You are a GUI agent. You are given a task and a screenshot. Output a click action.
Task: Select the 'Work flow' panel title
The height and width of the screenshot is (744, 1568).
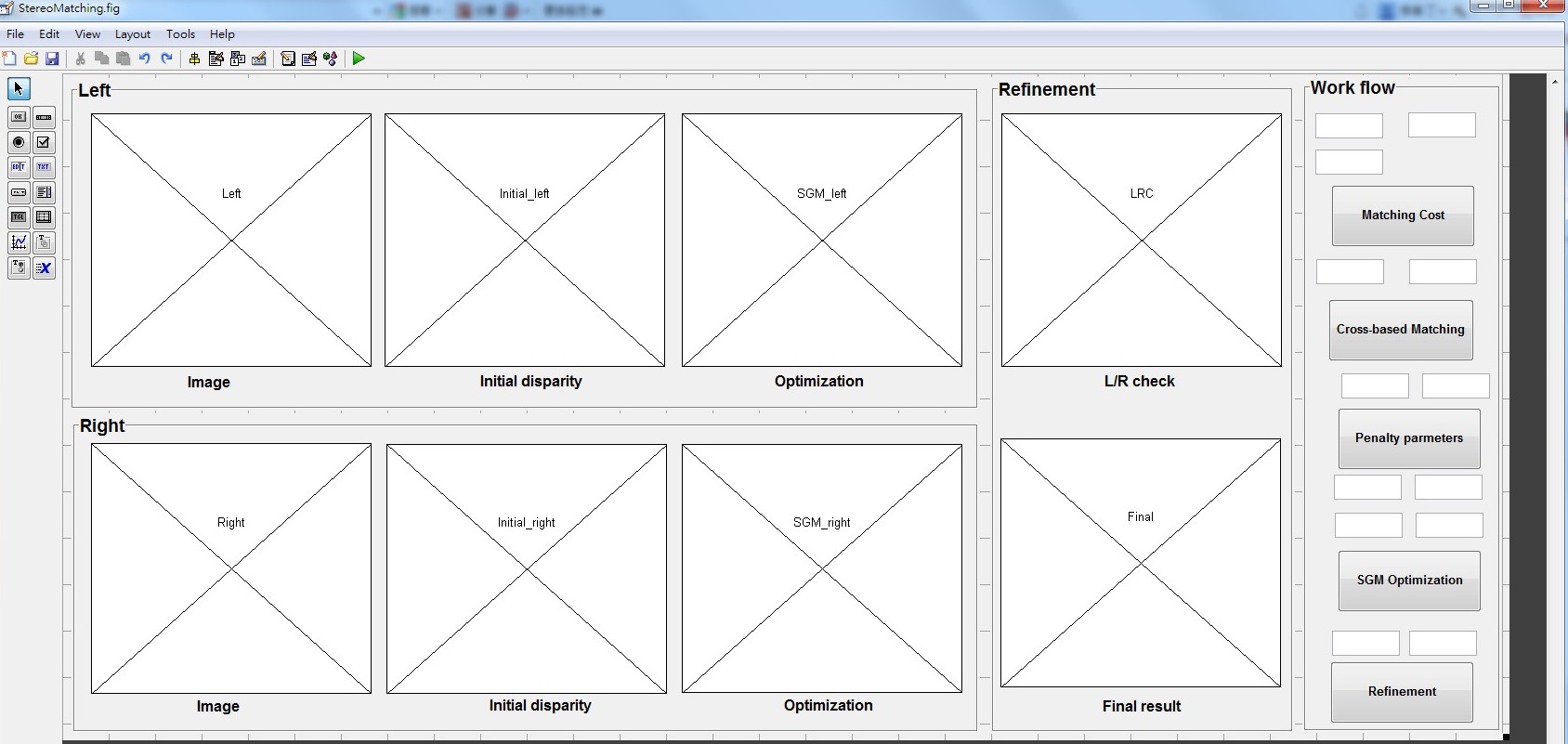pos(1352,87)
